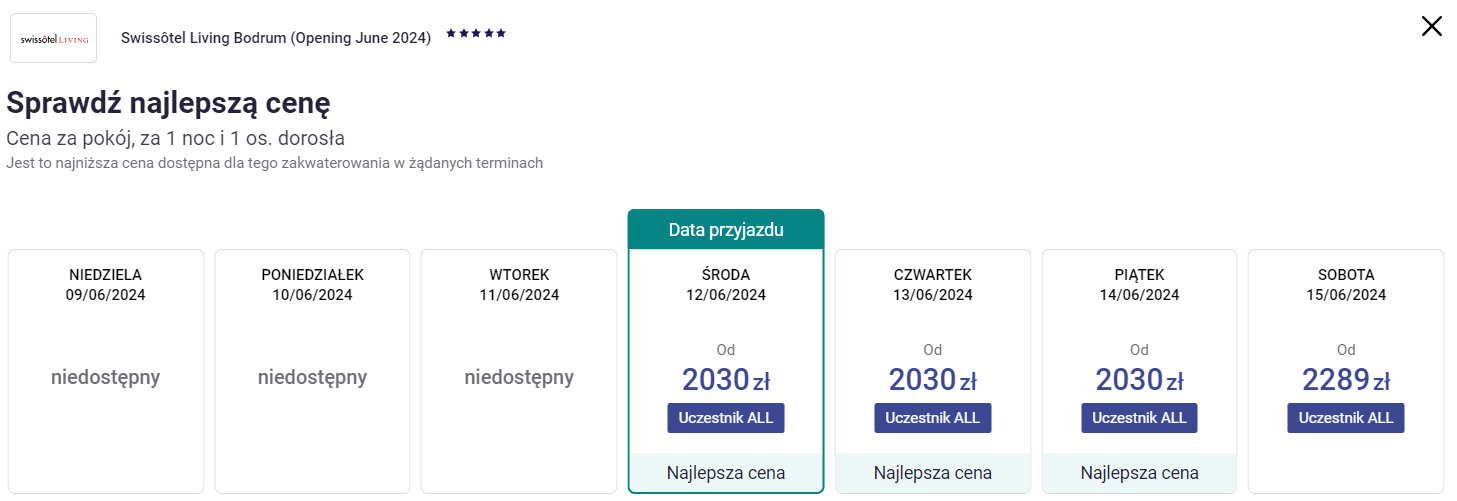Click the five-star hotel rating icons

click(476, 34)
